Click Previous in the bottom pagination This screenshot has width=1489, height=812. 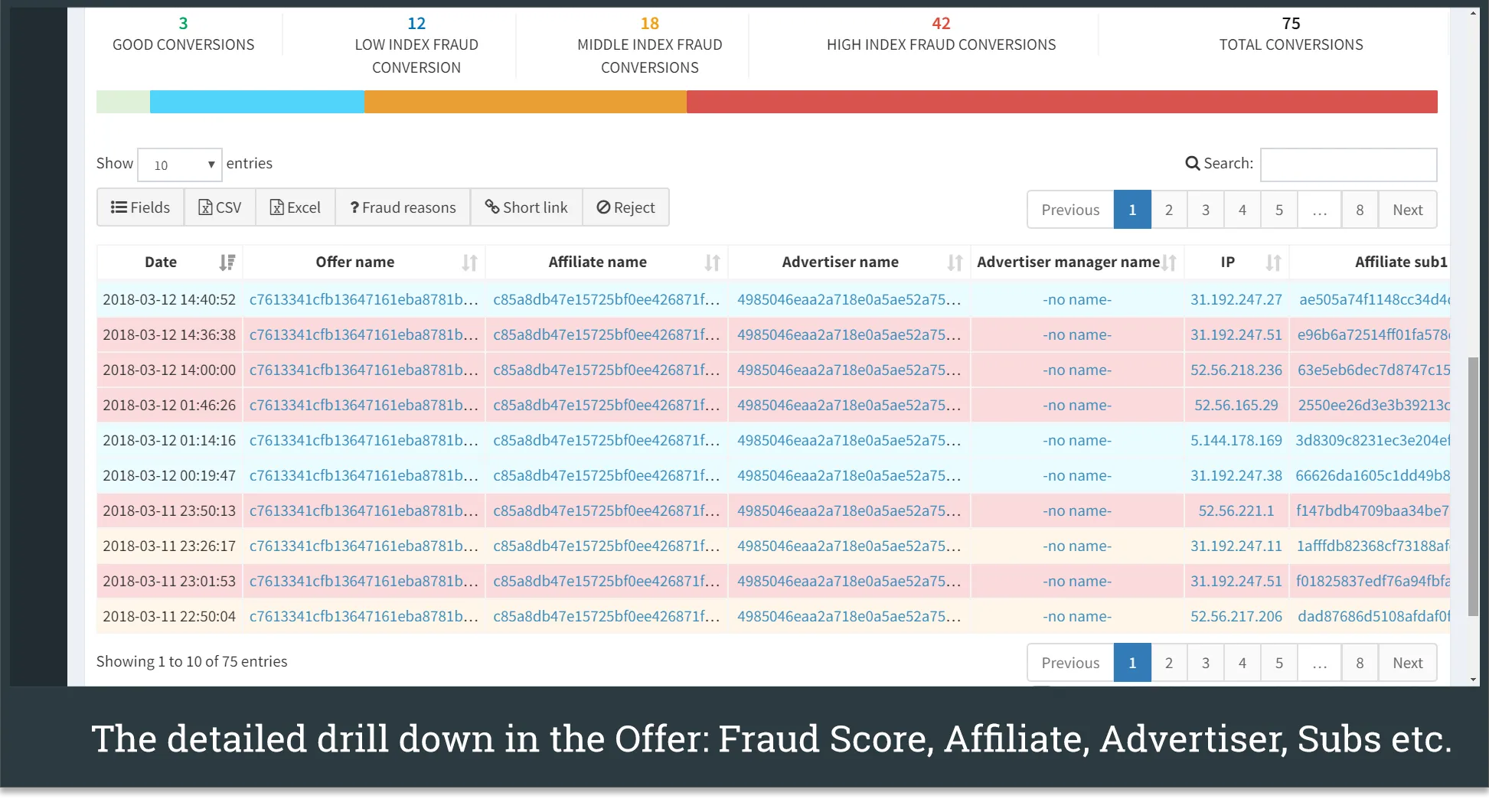[x=1069, y=663]
